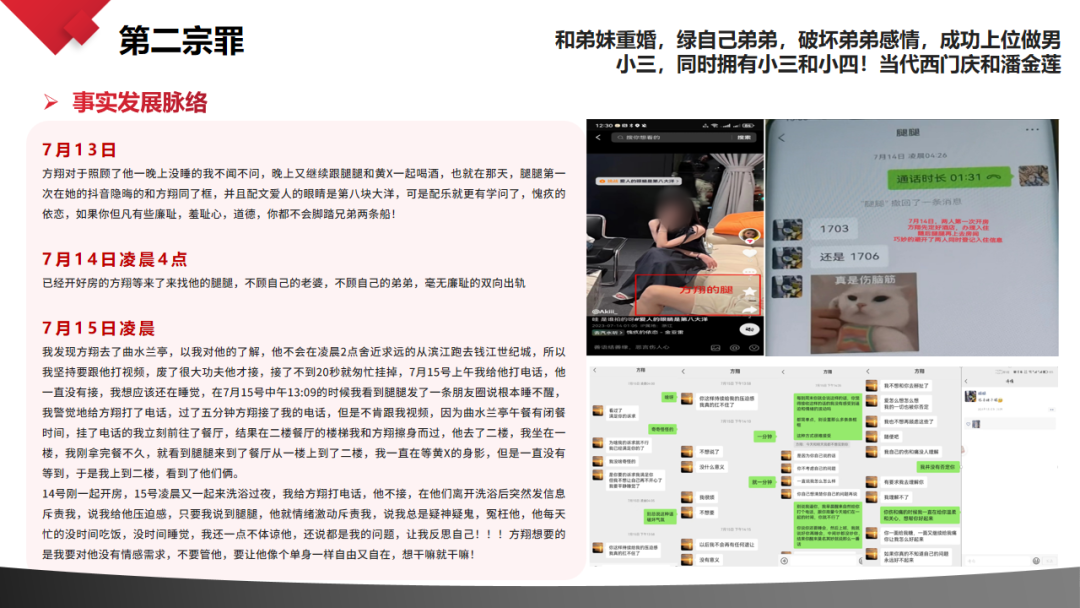1080x608 pixels.
Task: Open the cat sticker 真是伤脑筋
Action: click(864, 313)
